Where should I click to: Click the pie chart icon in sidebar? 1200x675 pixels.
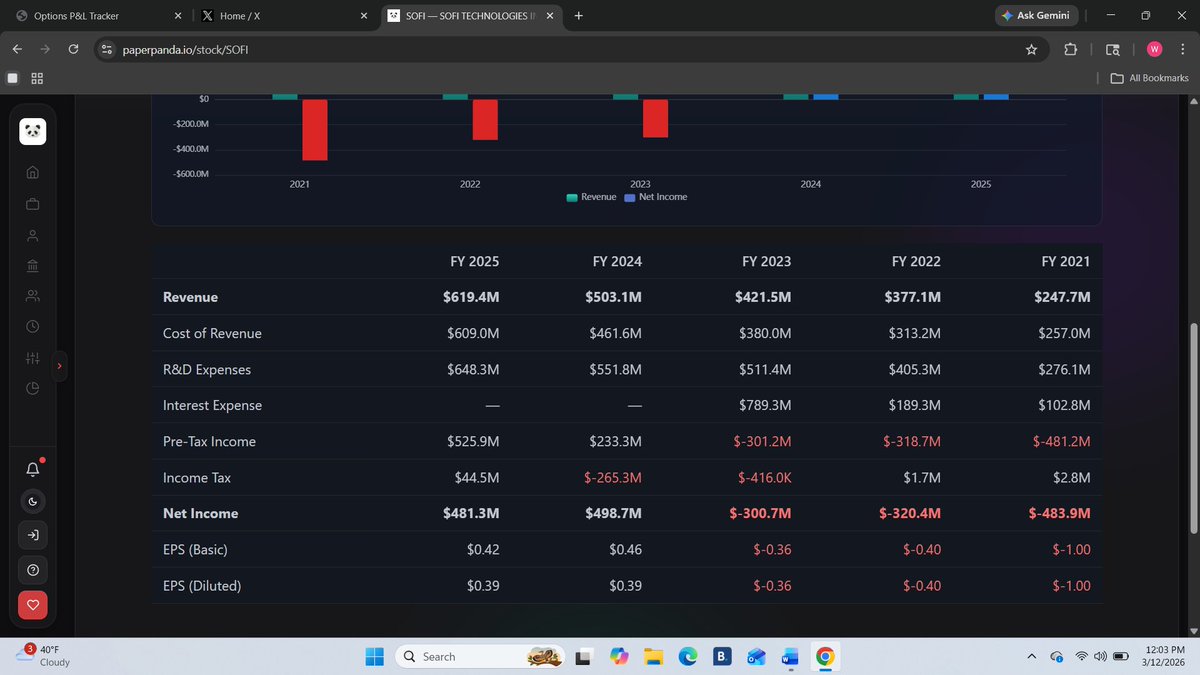(x=33, y=388)
